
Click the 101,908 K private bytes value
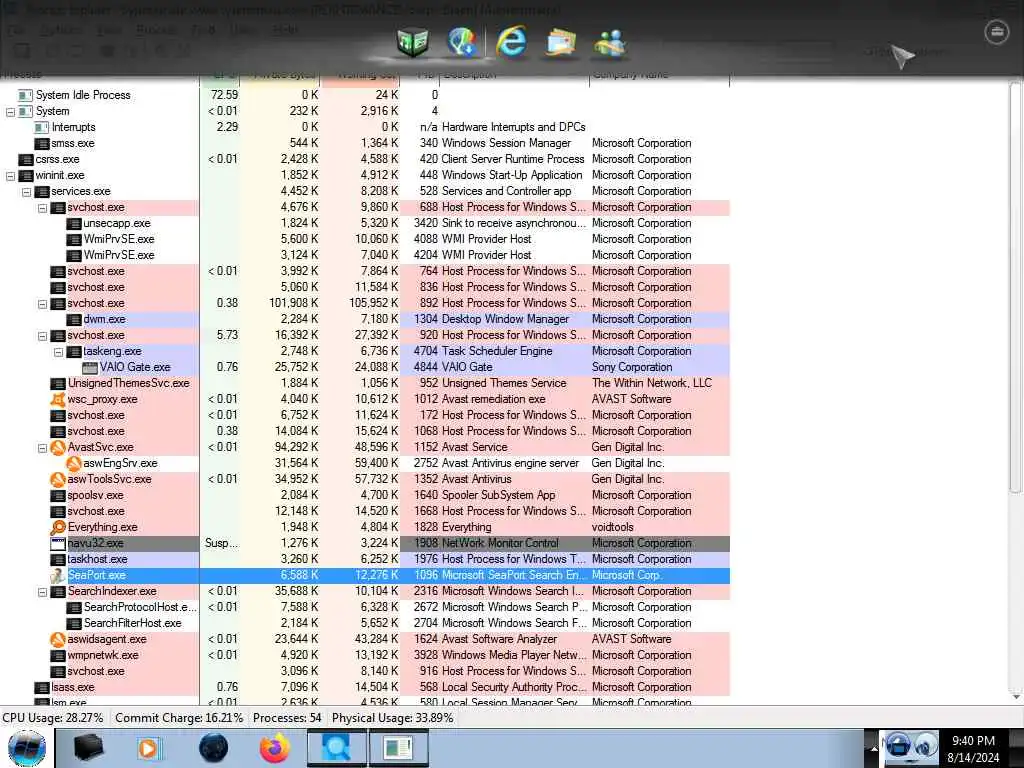coord(293,304)
